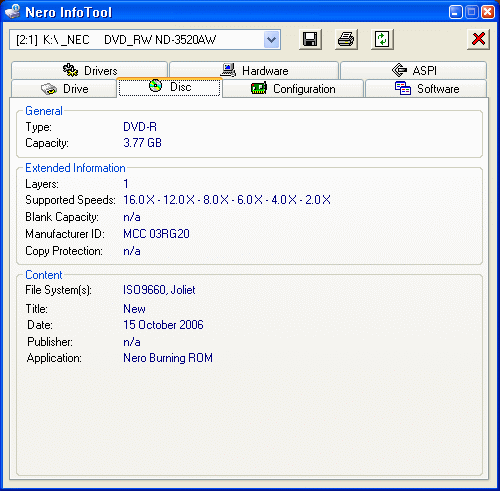Click the Refresh icon with green arrows
Viewport: 500px width, 491px height.
click(382, 40)
